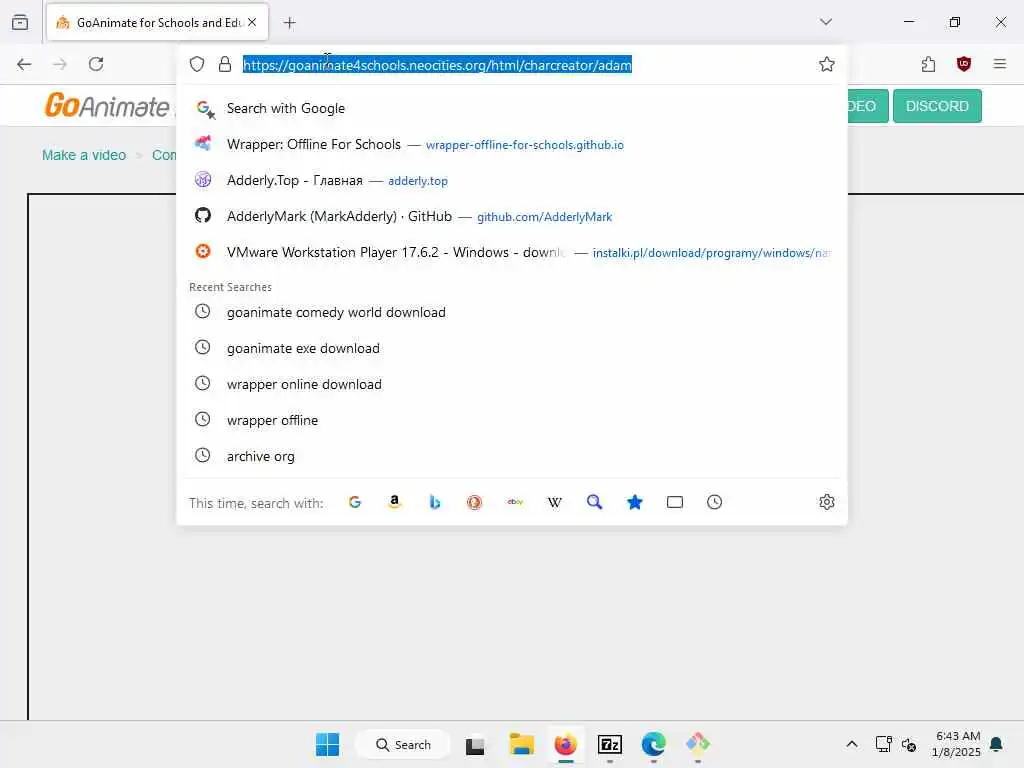
Task: Select recent search goanimate comedy world download
Action: [x=512, y=312]
